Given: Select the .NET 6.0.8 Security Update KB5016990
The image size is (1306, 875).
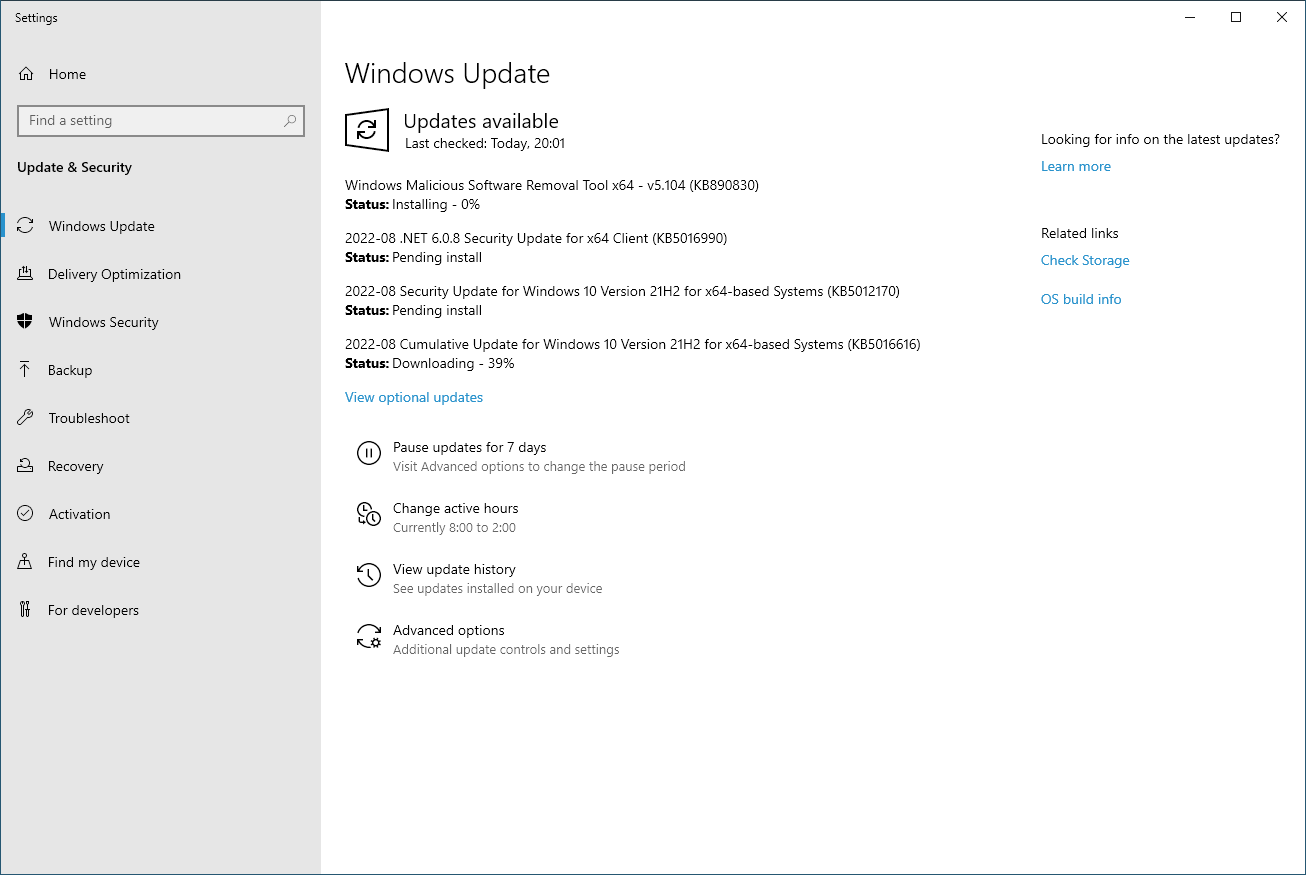Looking at the screenshot, I should point(536,238).
